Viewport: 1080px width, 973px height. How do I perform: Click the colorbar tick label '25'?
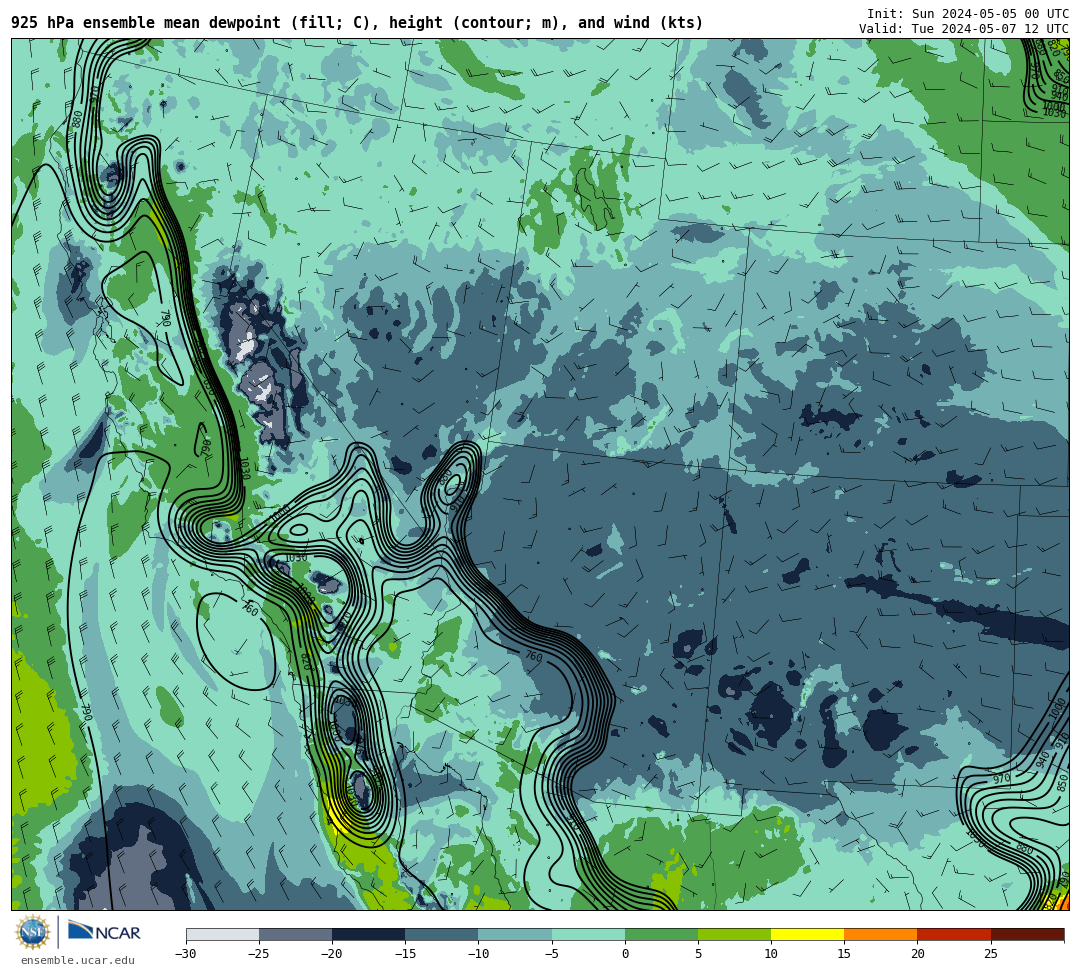(x=990, y=954)
